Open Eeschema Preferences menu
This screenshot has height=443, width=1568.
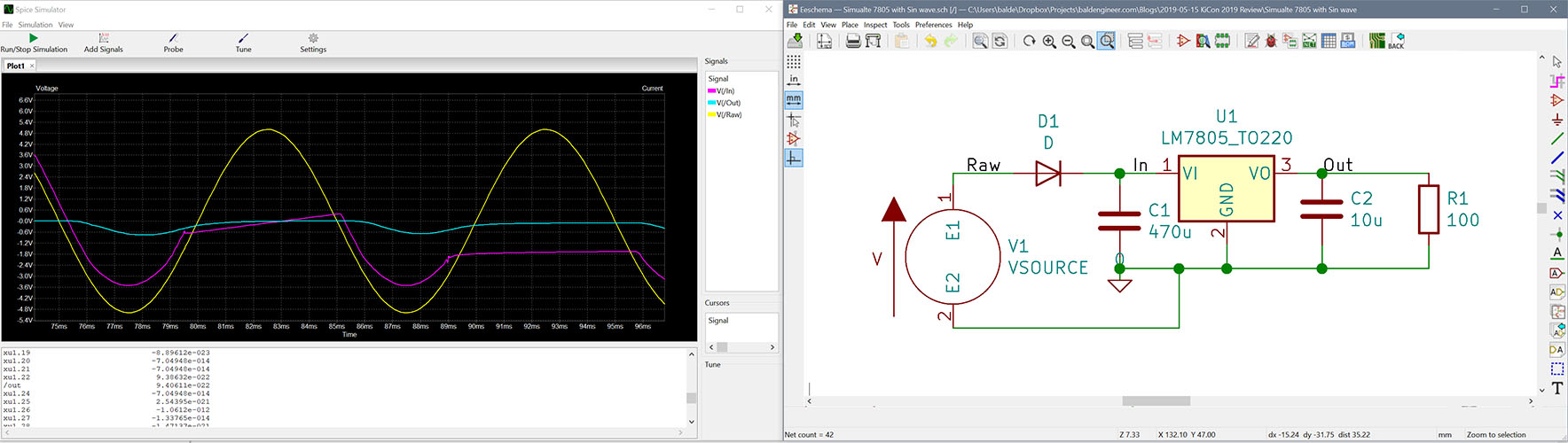(933, 25)
